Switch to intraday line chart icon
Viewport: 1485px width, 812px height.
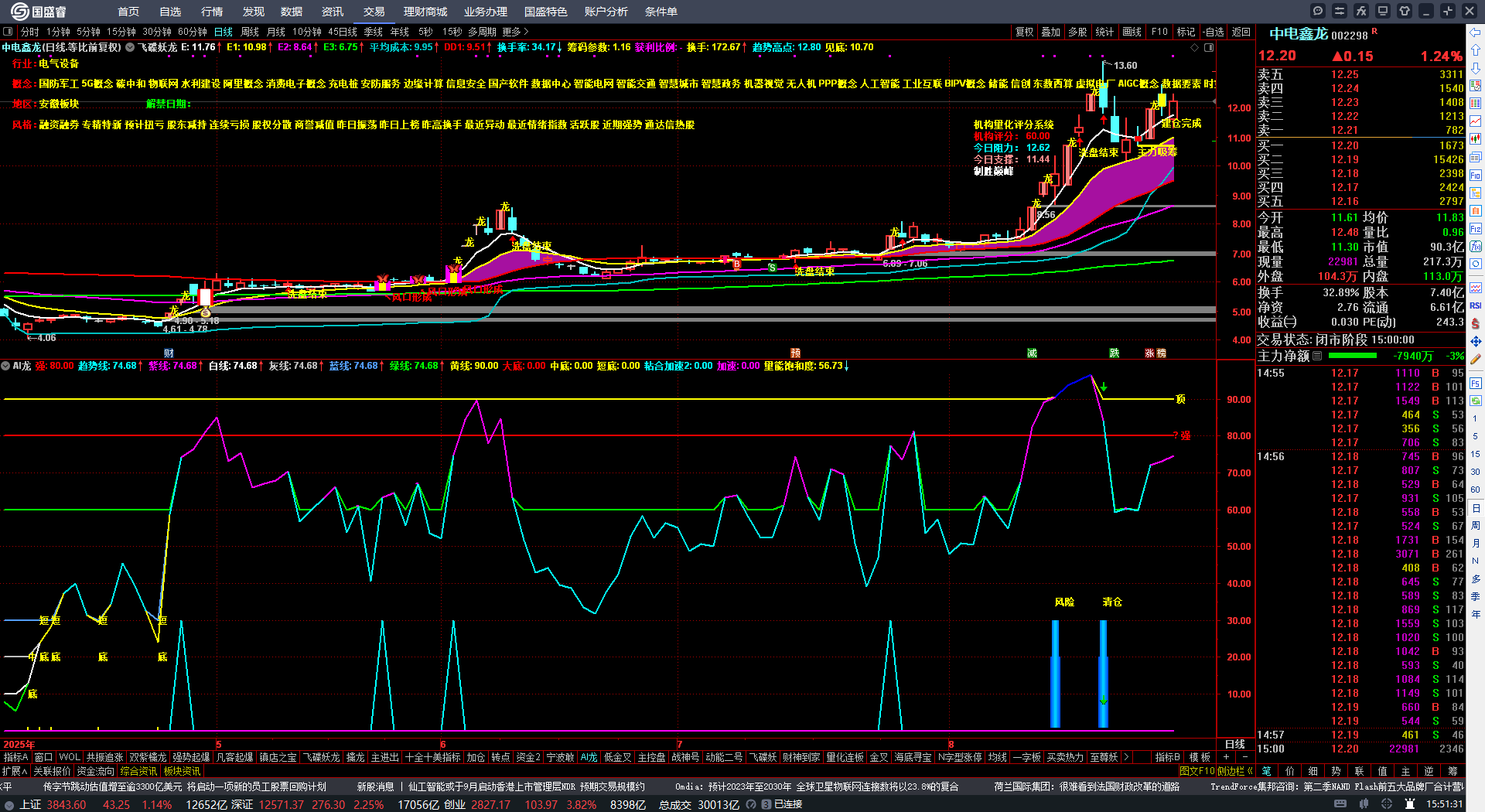pyautogui.click(x=1476, y=121)
